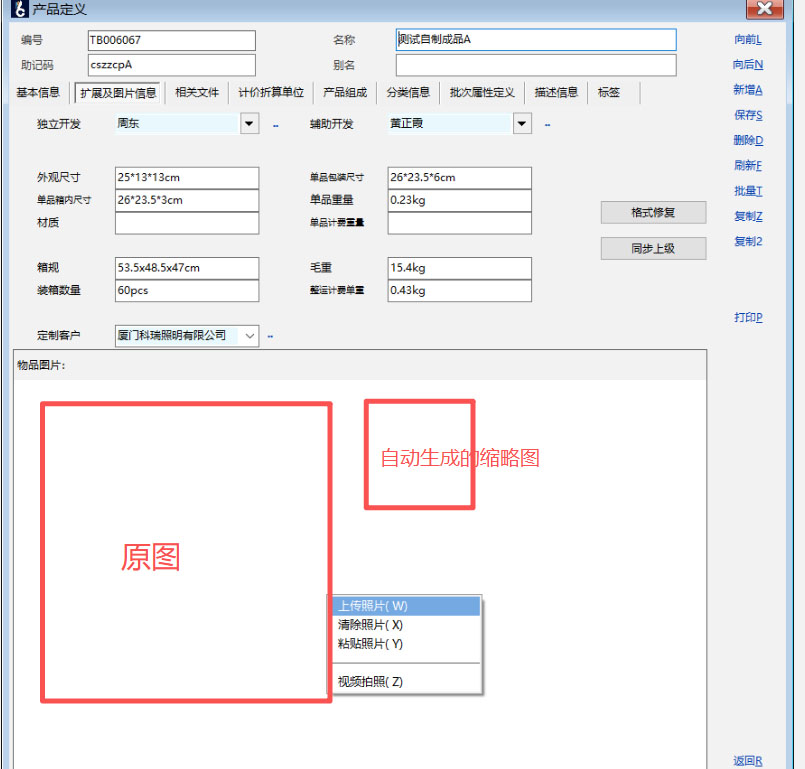The image size is (805, 769).
Task: Go to the 批次属性定义 tab
Action: pyautogui.click(x=482, y=93)
